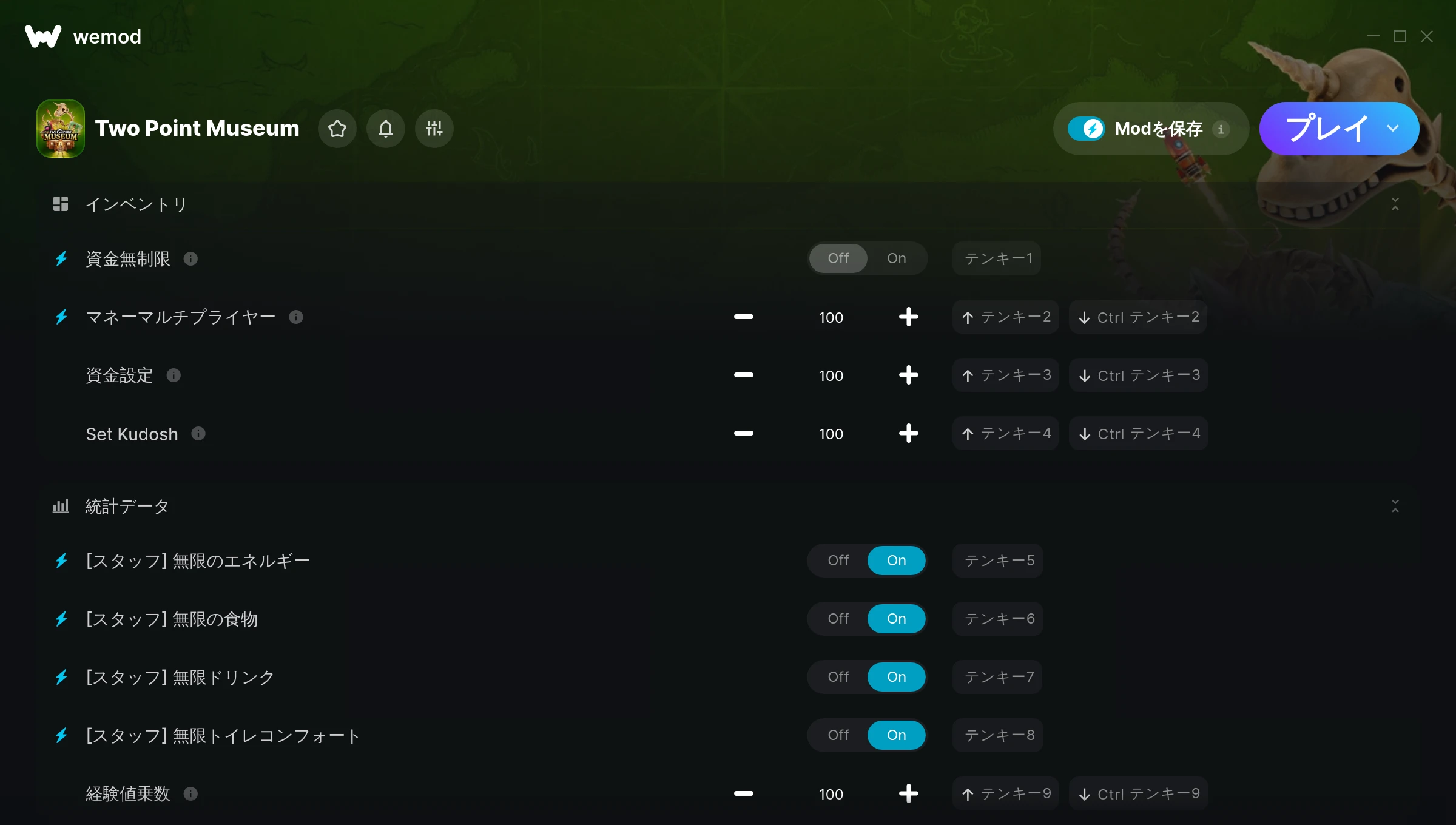
Task: Open the mod settings sliders icon
Action: (434, 129)
